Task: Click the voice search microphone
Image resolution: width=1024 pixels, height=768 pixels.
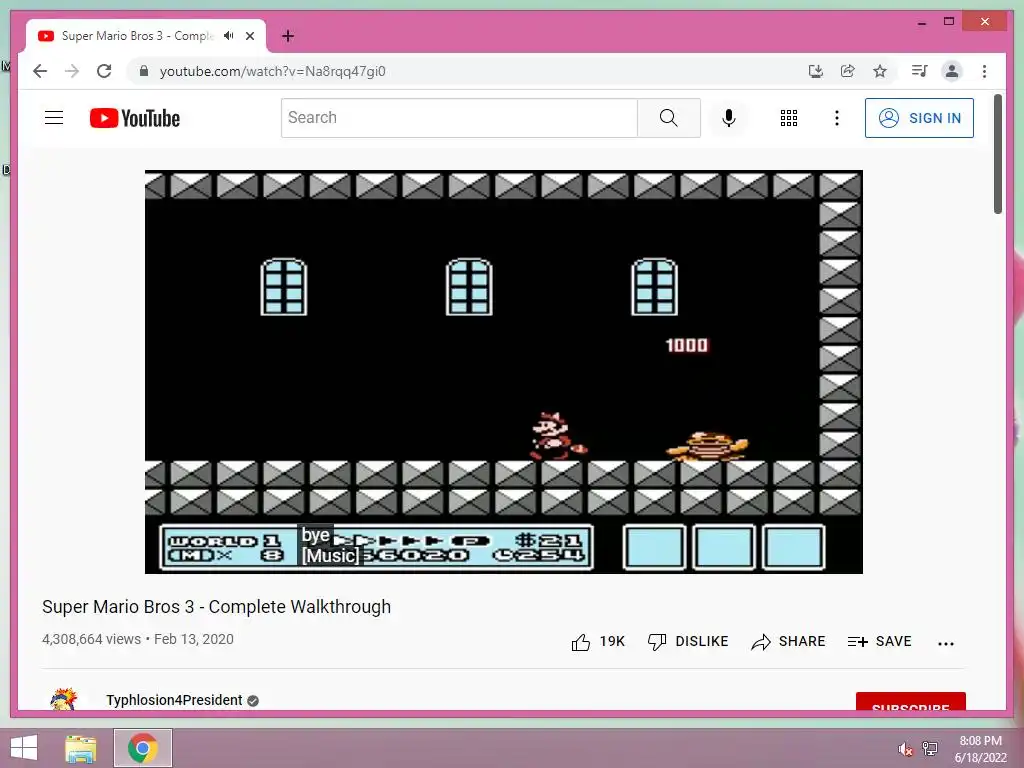Action: 729,118
